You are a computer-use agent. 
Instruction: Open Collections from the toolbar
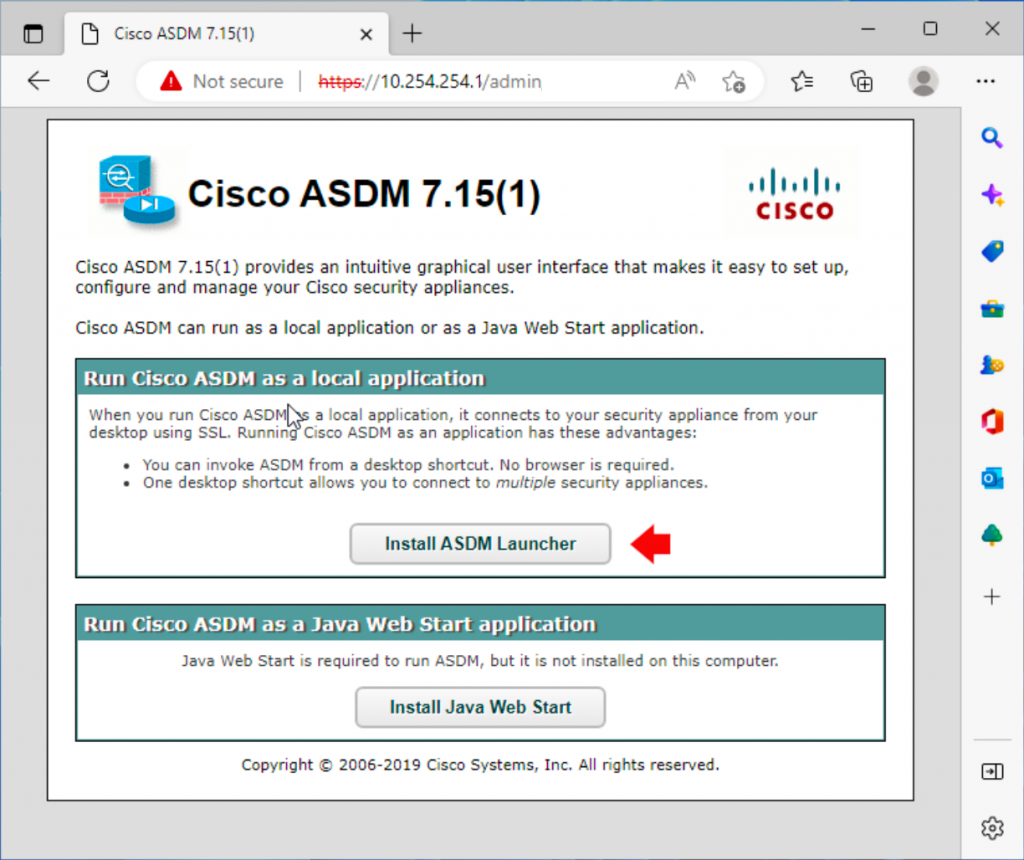point(861,81)
